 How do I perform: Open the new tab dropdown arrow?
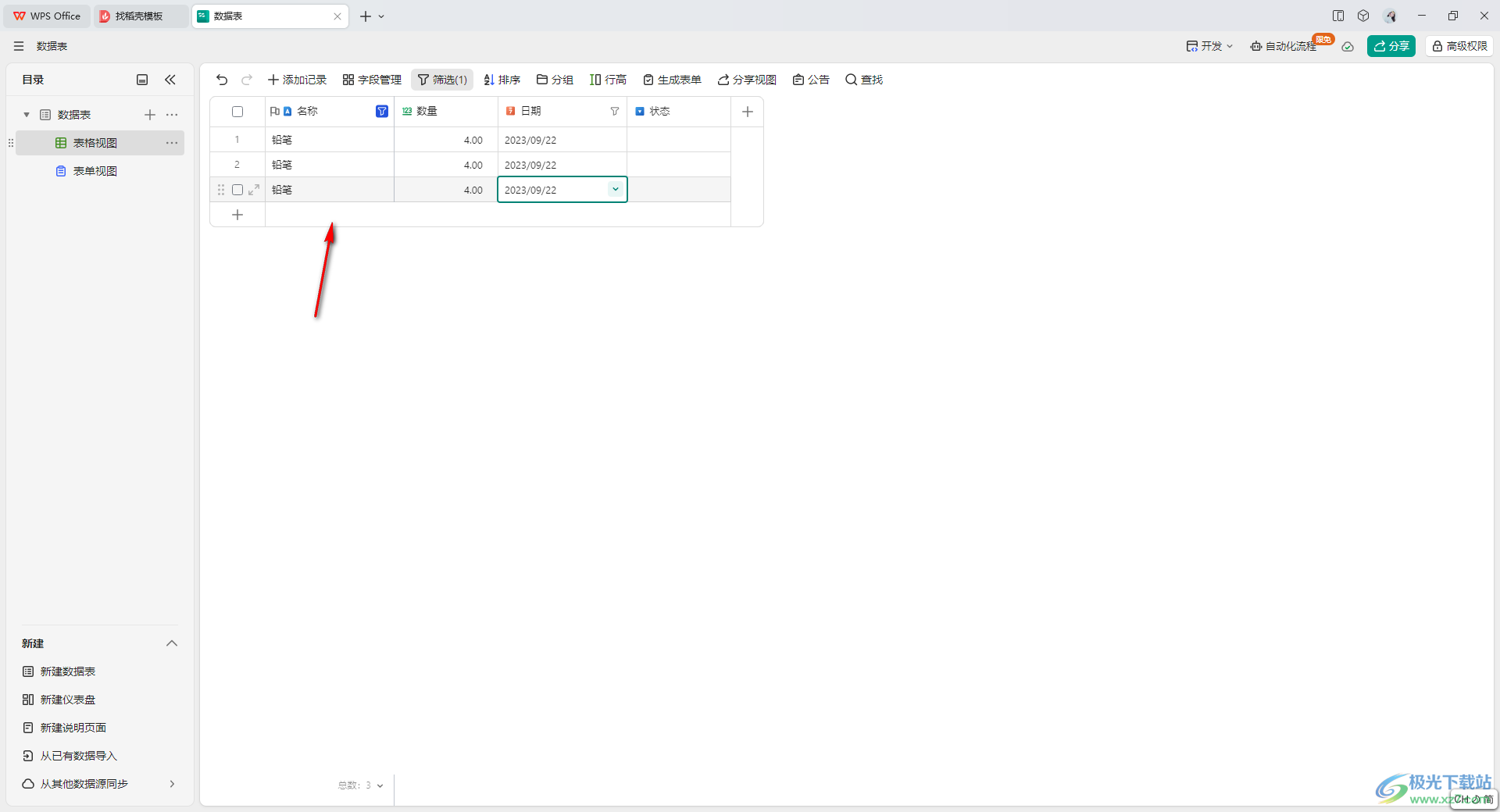pos(381,16)
